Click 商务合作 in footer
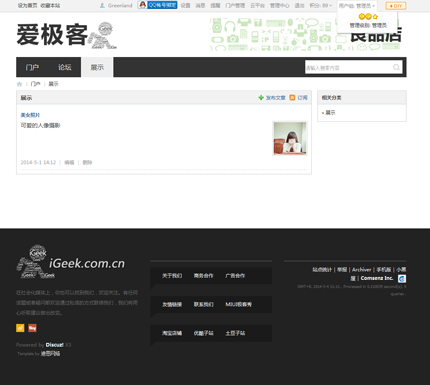This screenshot has width=430, height=385. [x=204, y=276]
